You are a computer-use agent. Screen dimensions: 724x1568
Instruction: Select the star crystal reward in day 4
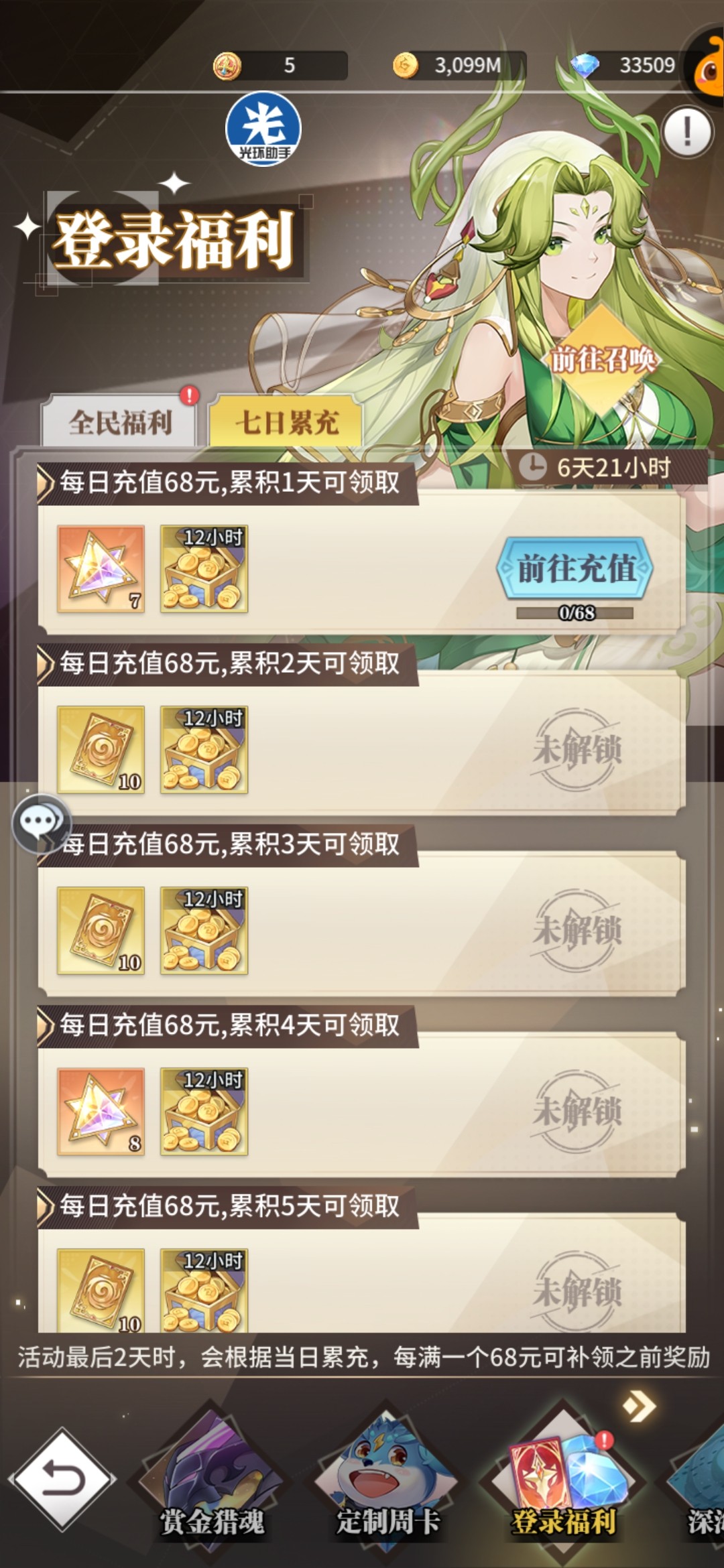click(101, 1112)
